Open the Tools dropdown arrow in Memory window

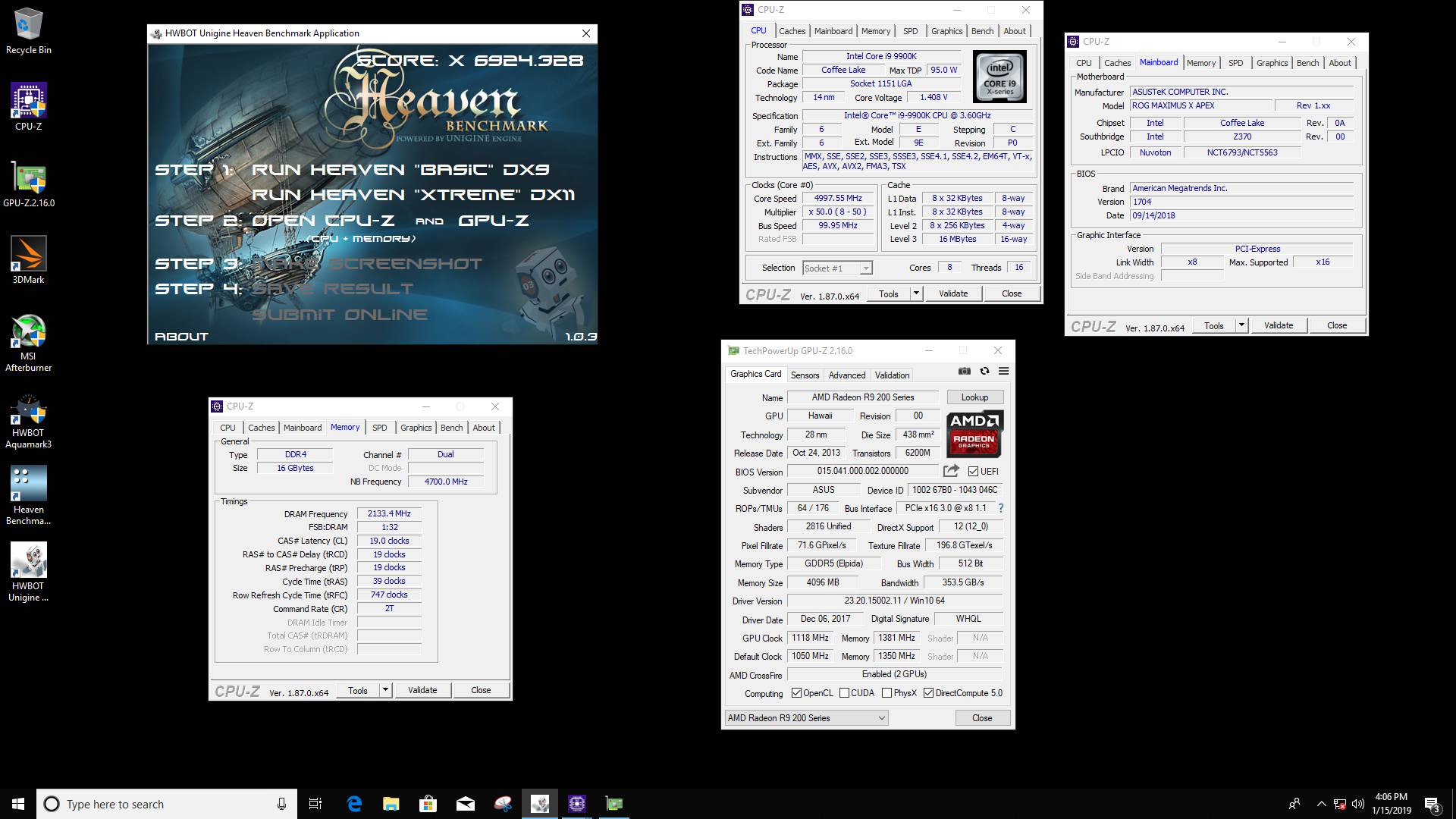click(385, 690)
